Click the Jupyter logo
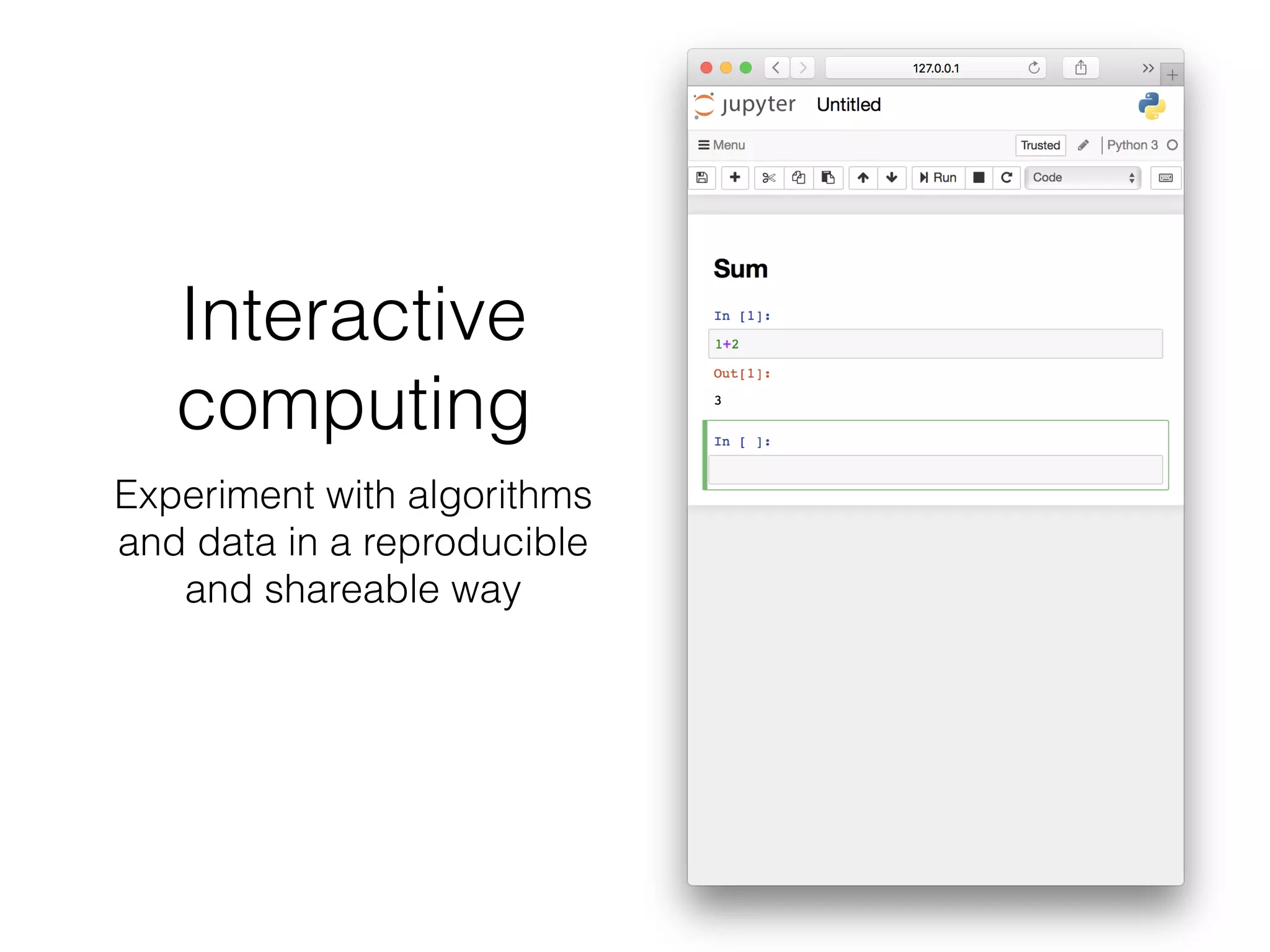 pos(745,105)
